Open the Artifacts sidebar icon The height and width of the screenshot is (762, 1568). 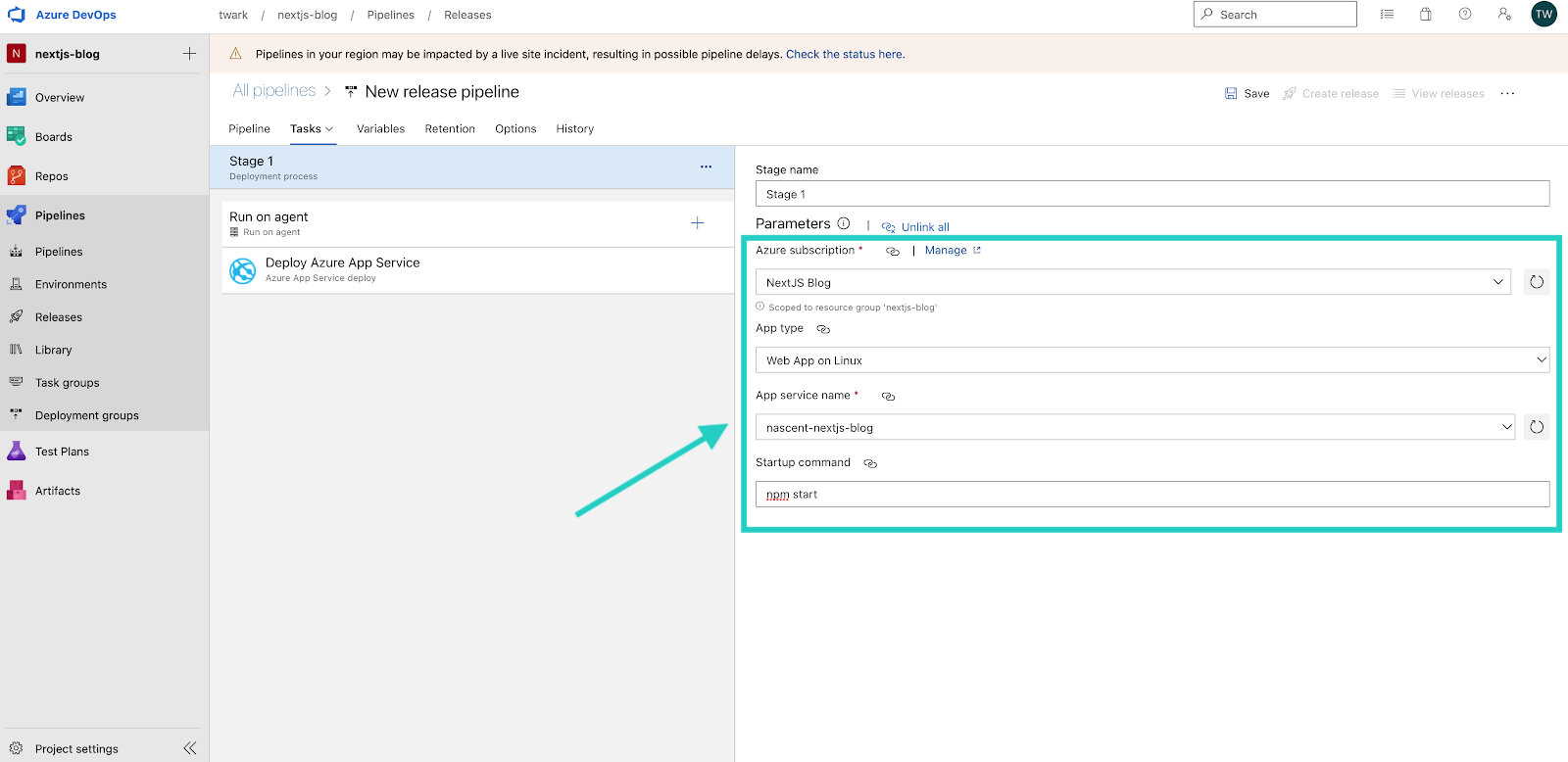coord(17,490)
